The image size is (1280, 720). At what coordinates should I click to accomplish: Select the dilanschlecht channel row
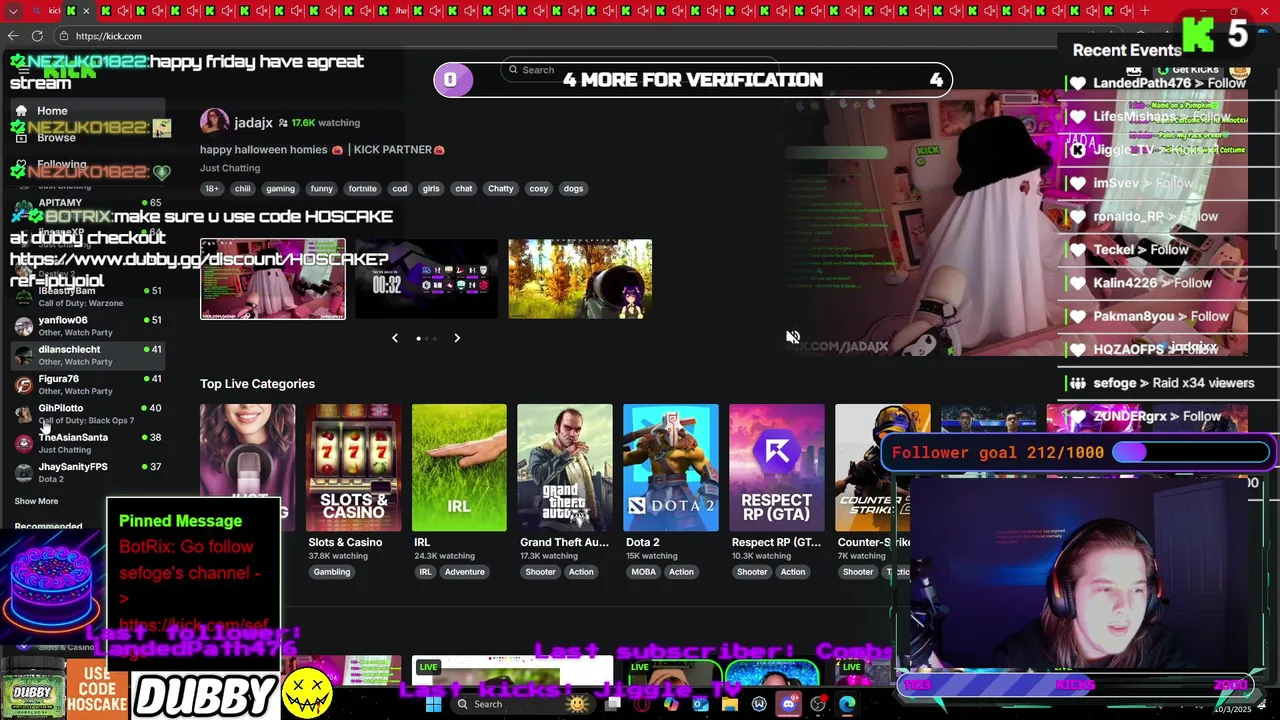click(x=88, y=355)
